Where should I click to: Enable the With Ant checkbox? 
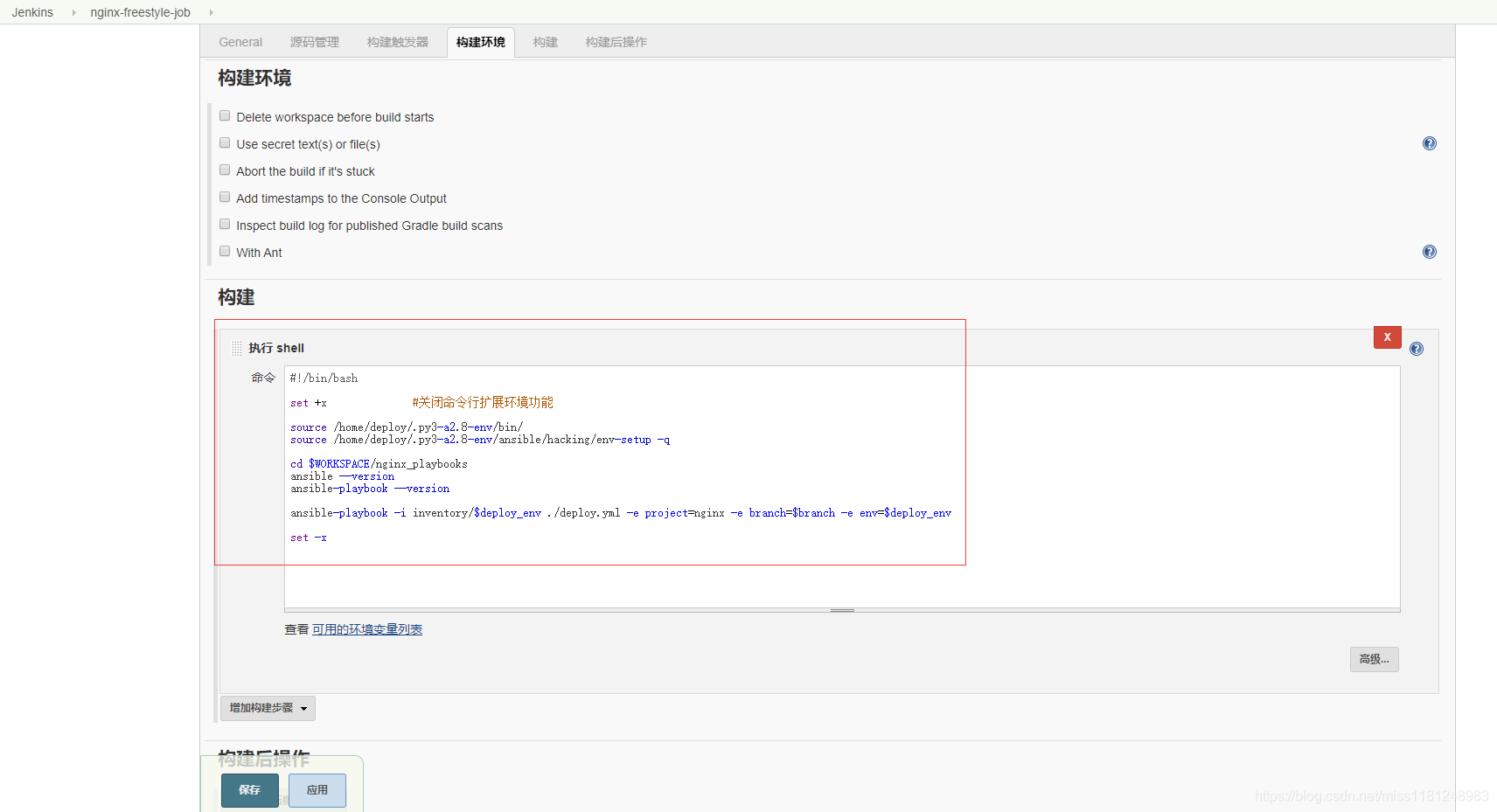click(x=225, y=251)
